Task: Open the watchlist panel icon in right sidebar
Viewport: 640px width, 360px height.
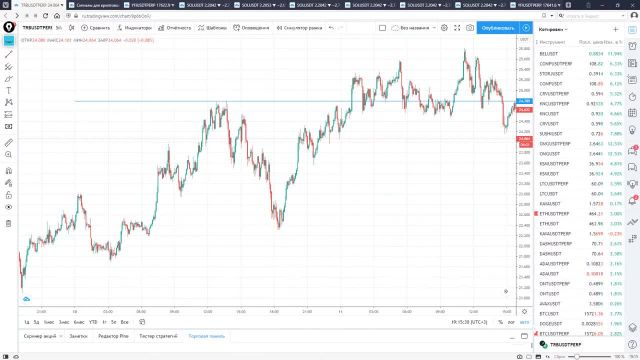Action: tap(632, 30)
